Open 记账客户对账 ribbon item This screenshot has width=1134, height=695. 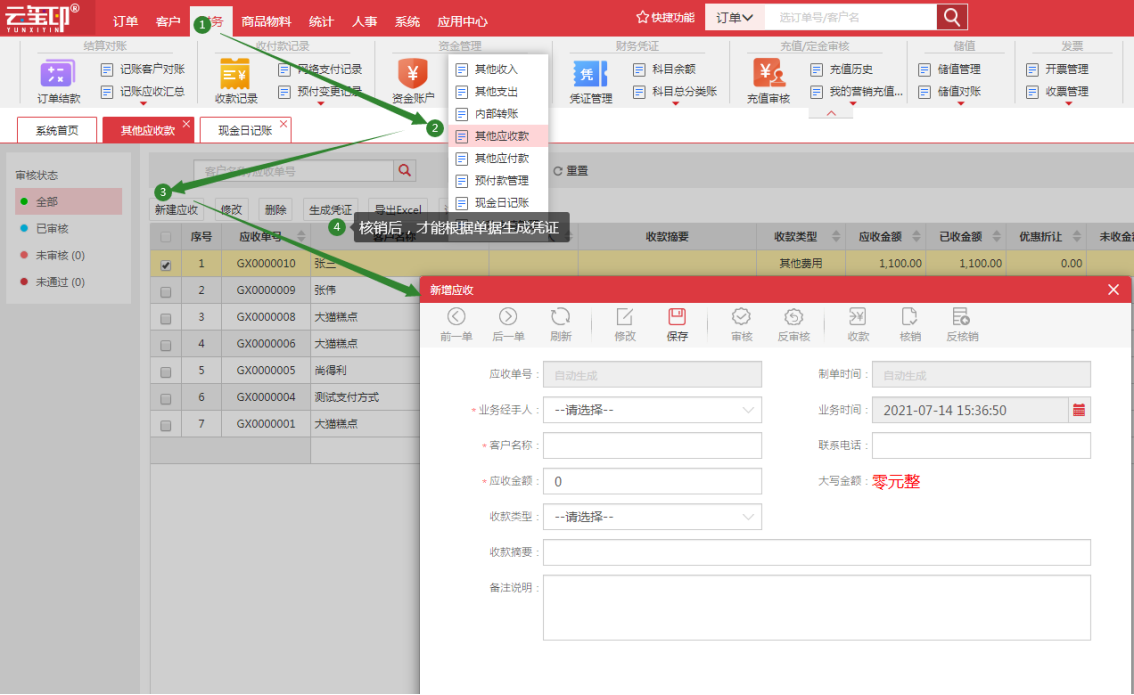click(x=144, y=69)
